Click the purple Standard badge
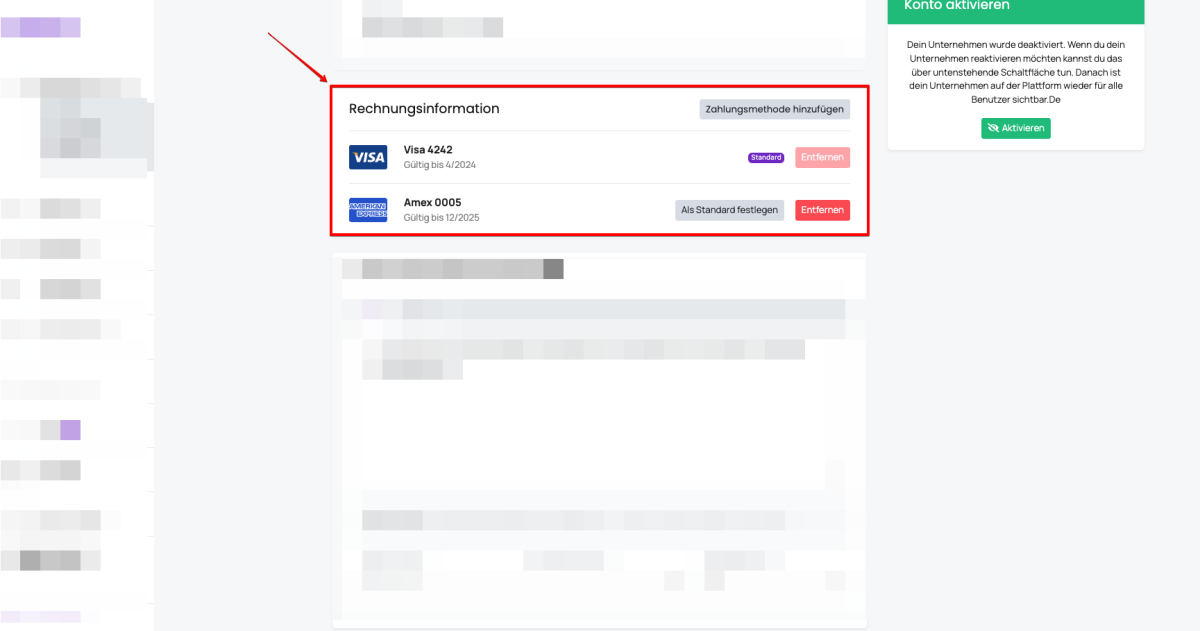The height and width of the screenshot is (631, 1200). (766, 158)
